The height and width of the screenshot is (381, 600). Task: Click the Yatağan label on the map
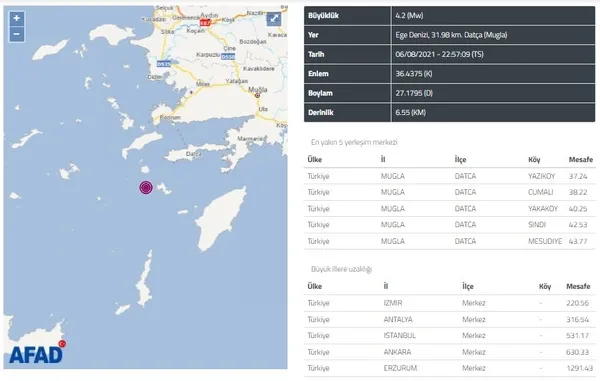pyautogui.click(x=236, y=81)
